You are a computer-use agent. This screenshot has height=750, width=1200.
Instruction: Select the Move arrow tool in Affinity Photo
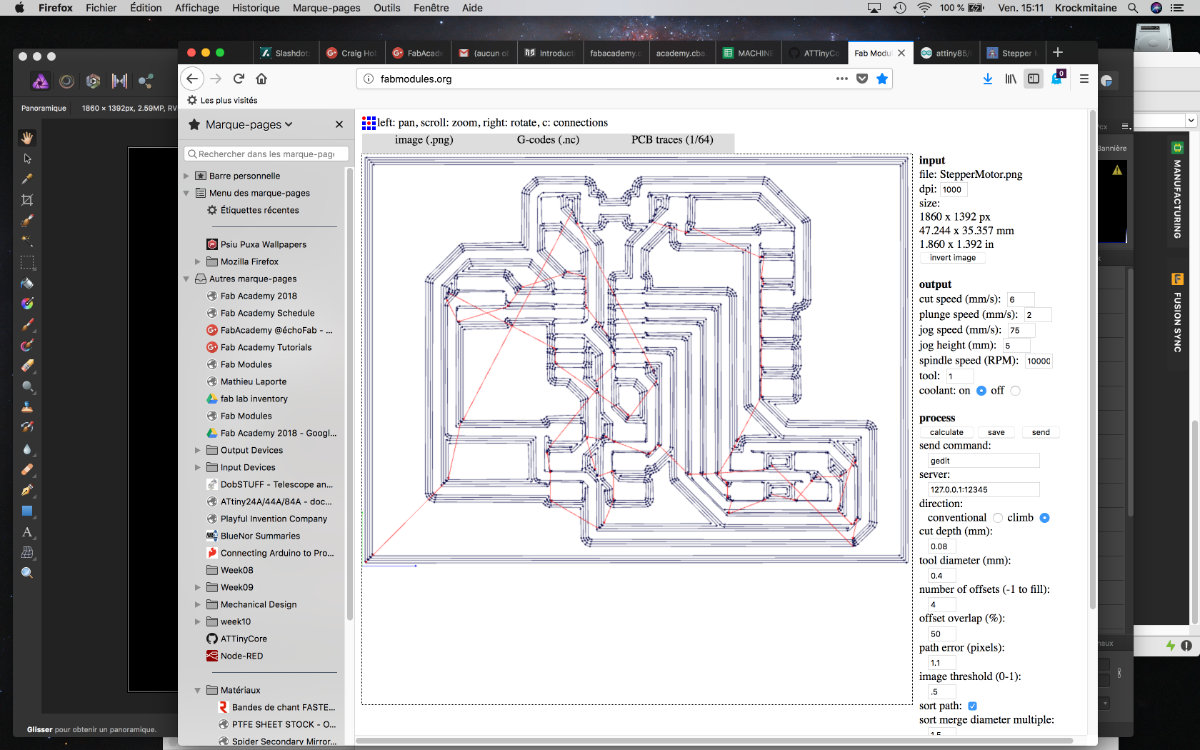pos(27,158)
